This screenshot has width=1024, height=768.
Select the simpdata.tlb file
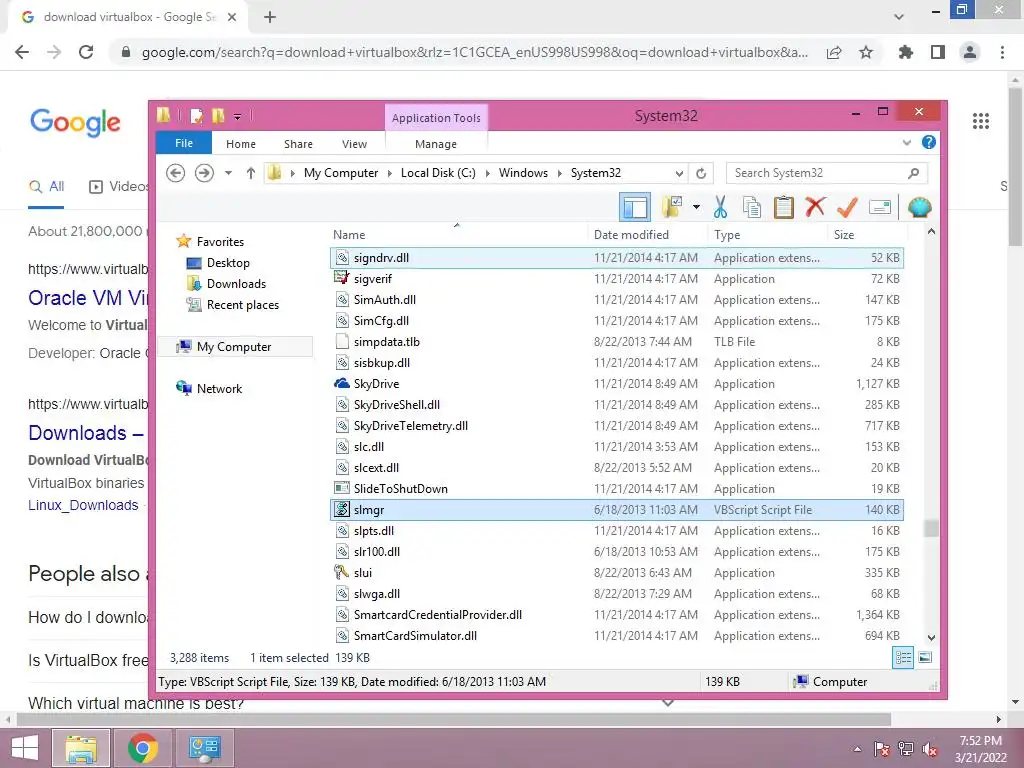[616, 342]
